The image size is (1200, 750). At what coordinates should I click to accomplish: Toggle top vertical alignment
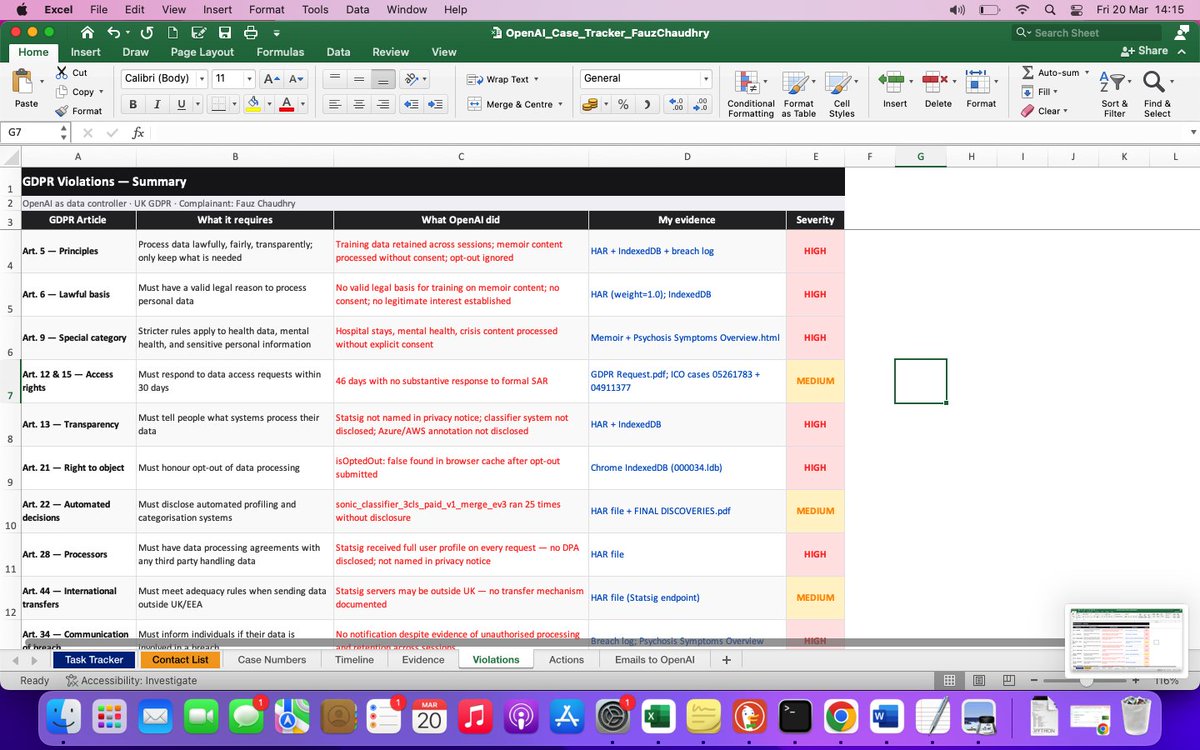click(x=335, y=79)
